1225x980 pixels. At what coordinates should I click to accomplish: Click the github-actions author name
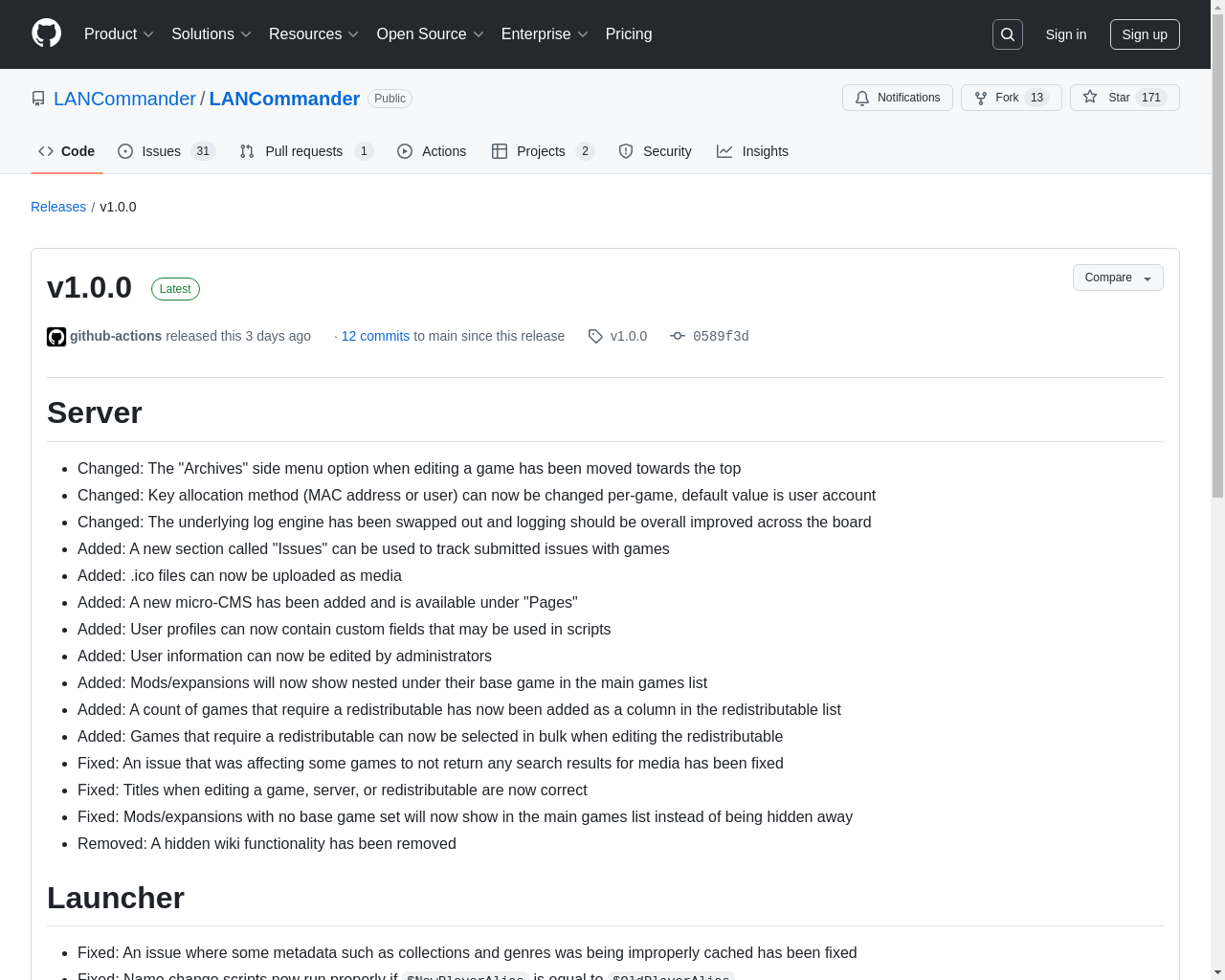(x=116, y=336)
